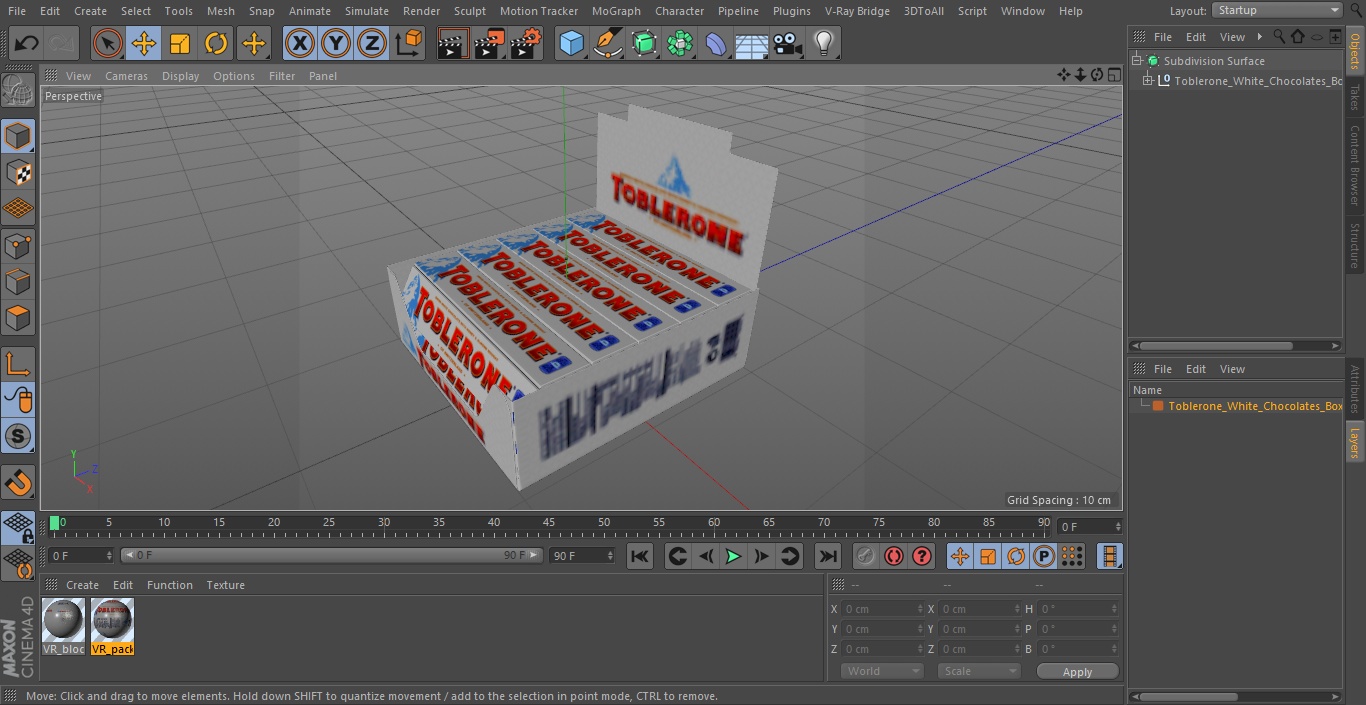Select the VR_pack material thumbnail
Screen dimensions: 1366x705
click(x=112, y=627)
